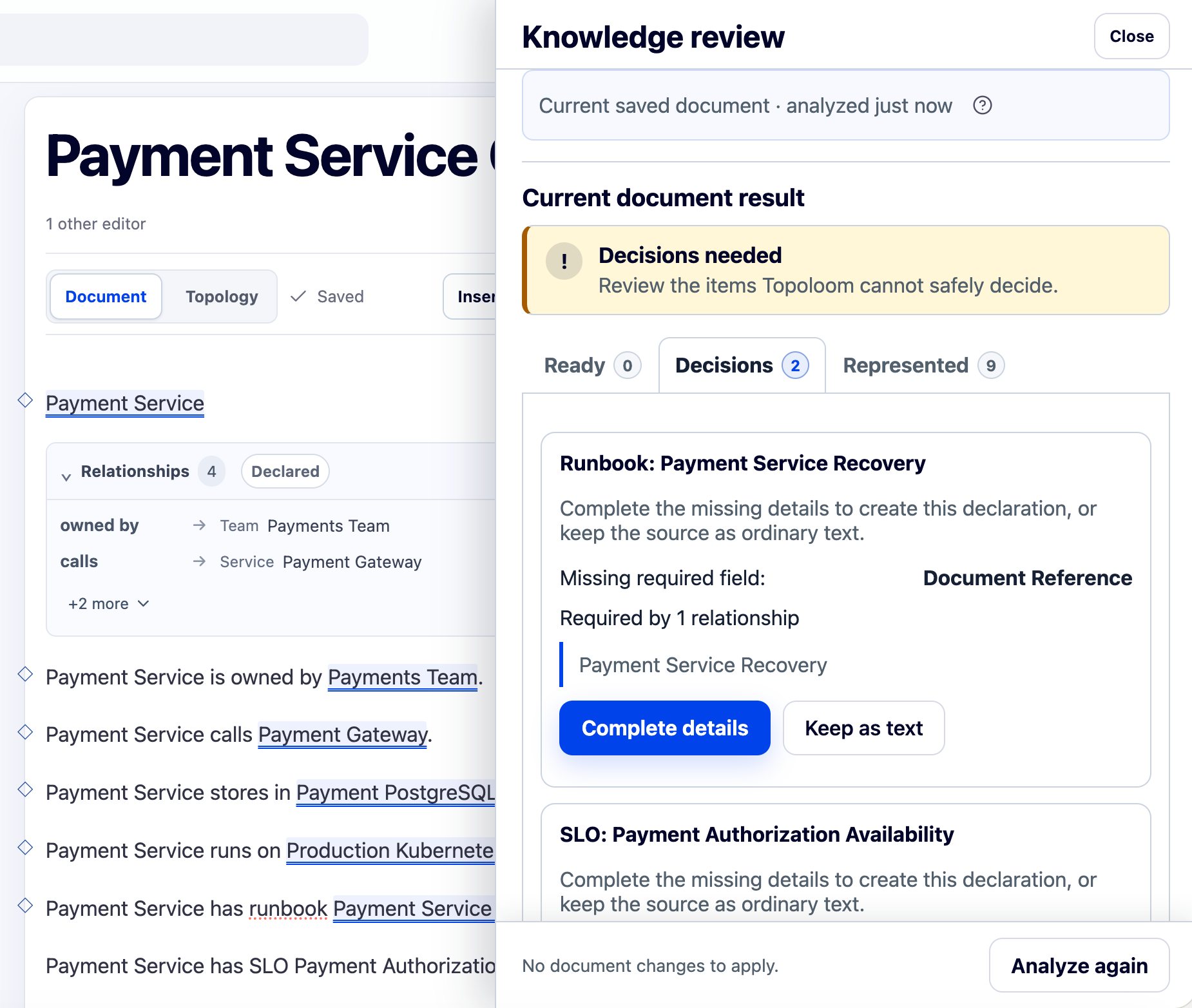The height and width of the screenshot is (1008, 1192).
Task: Click the Relationships count badge '4'
Action: click(x=211, y=471)
